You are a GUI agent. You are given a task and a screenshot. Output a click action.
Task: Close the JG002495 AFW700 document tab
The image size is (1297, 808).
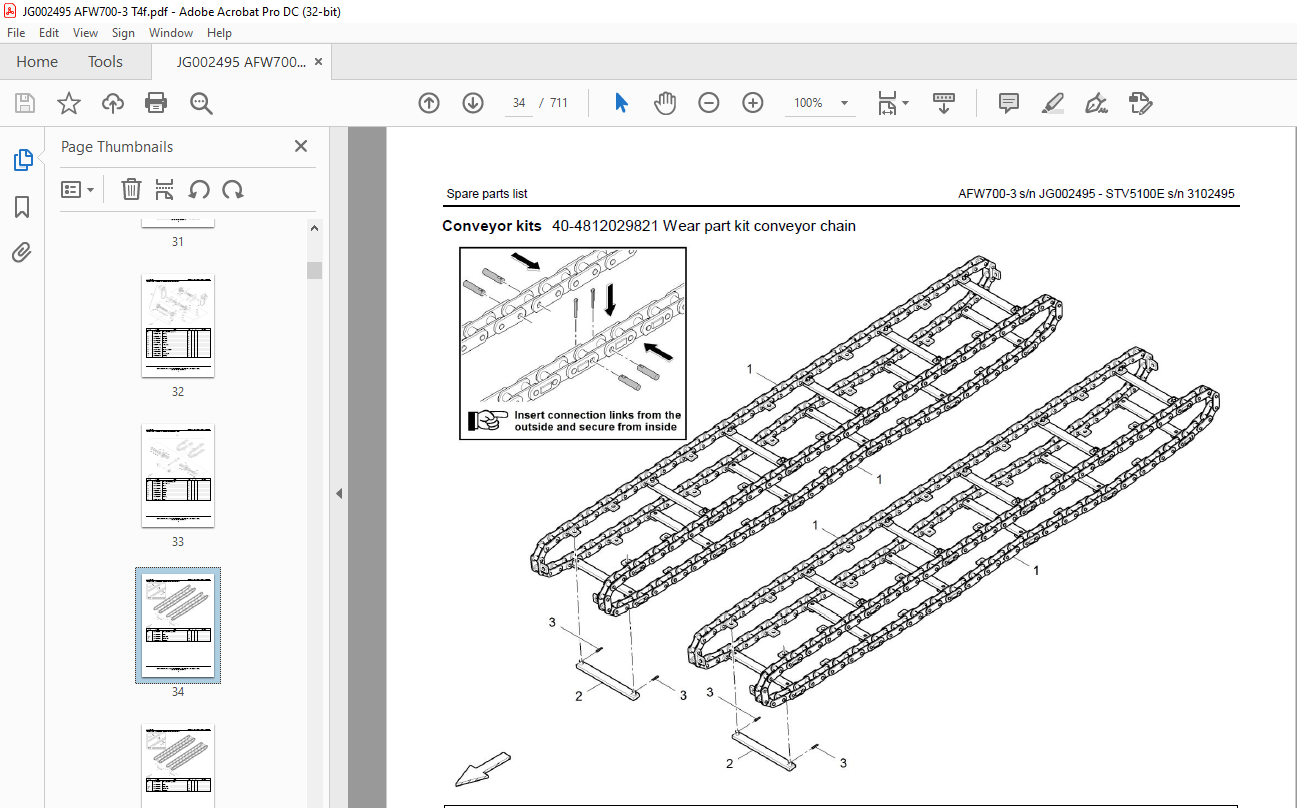tap(319, 62)
